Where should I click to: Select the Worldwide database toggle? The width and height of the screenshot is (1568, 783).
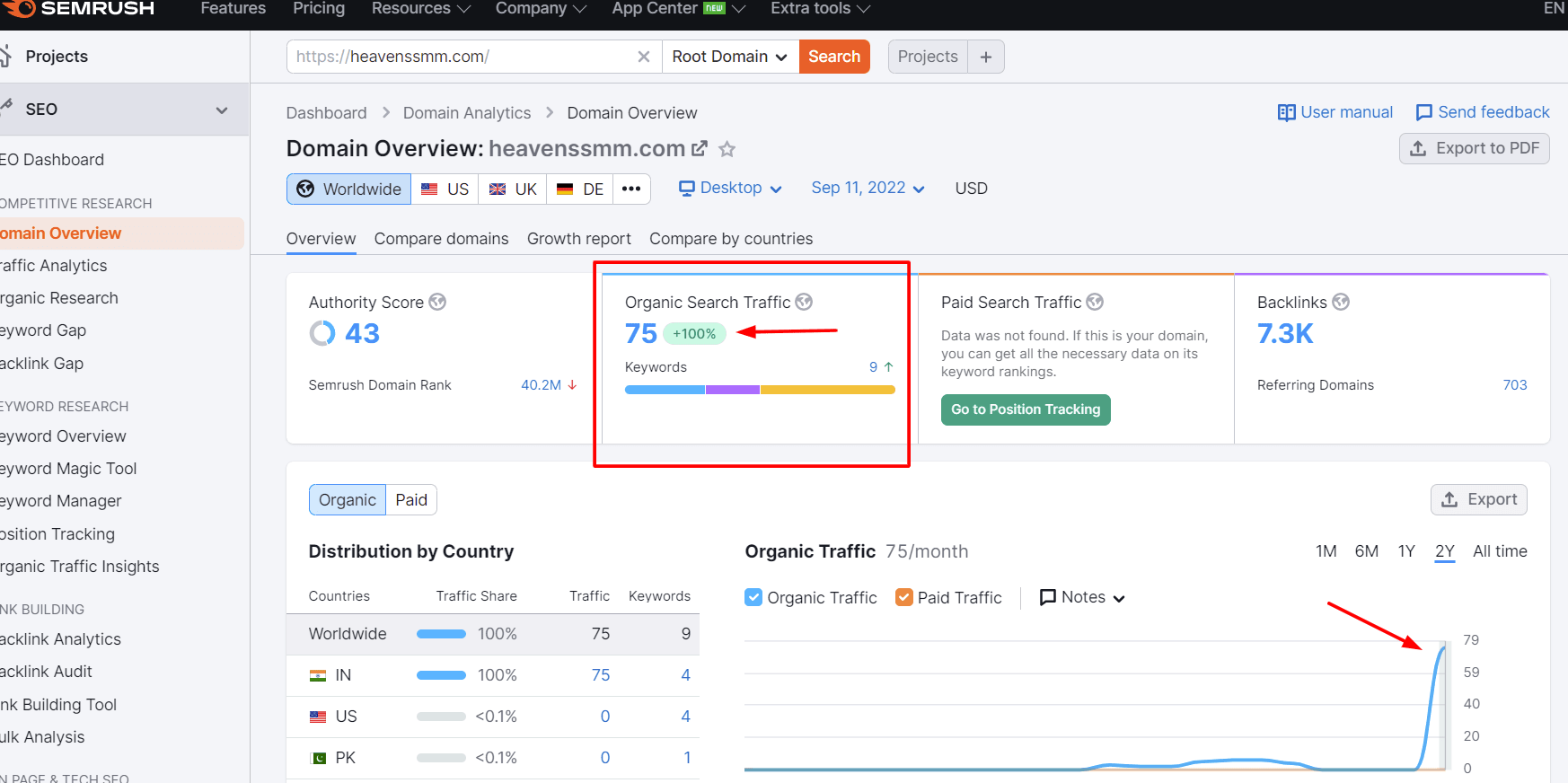click(349, 189)
